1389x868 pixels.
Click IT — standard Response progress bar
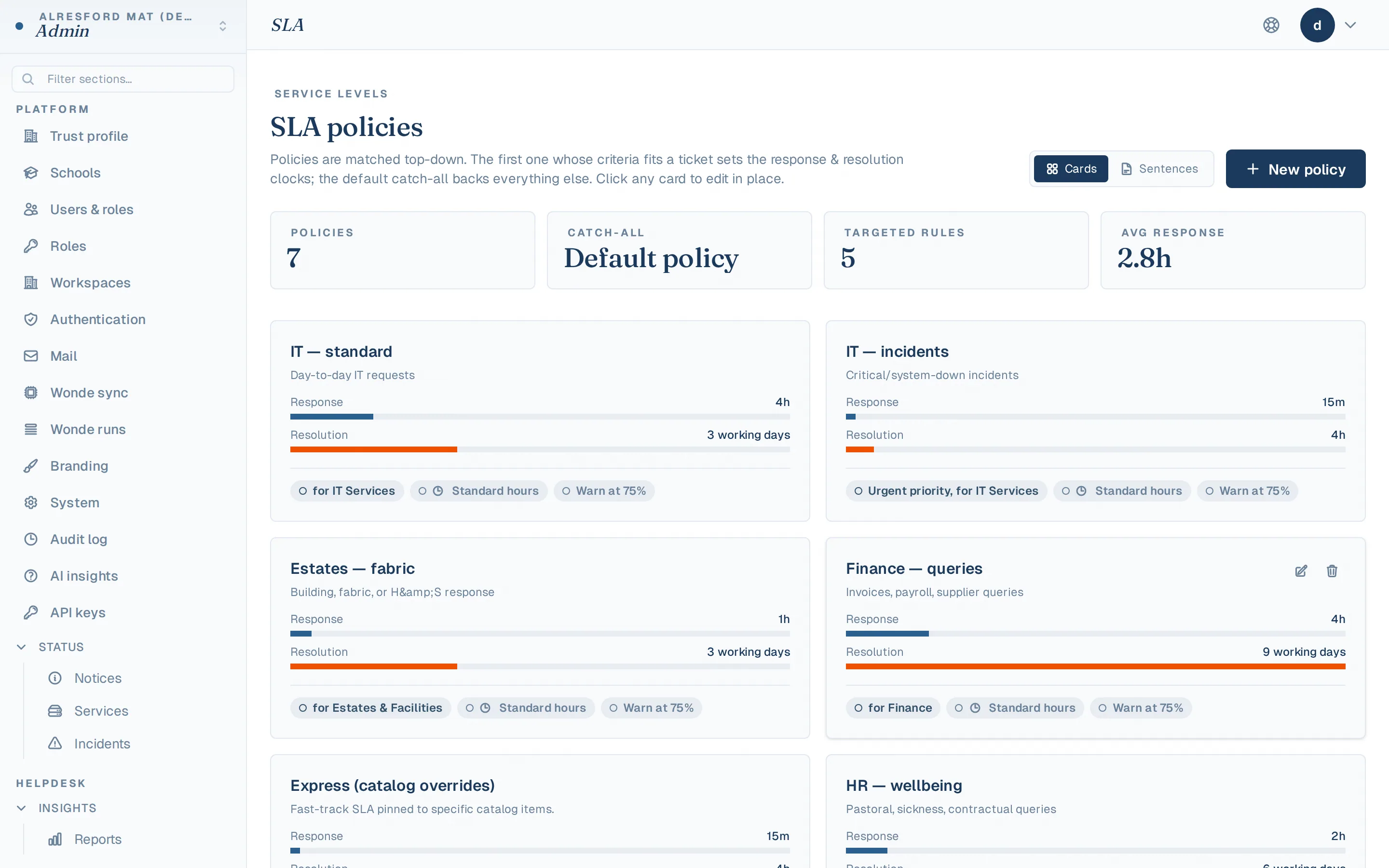[540, 416]
